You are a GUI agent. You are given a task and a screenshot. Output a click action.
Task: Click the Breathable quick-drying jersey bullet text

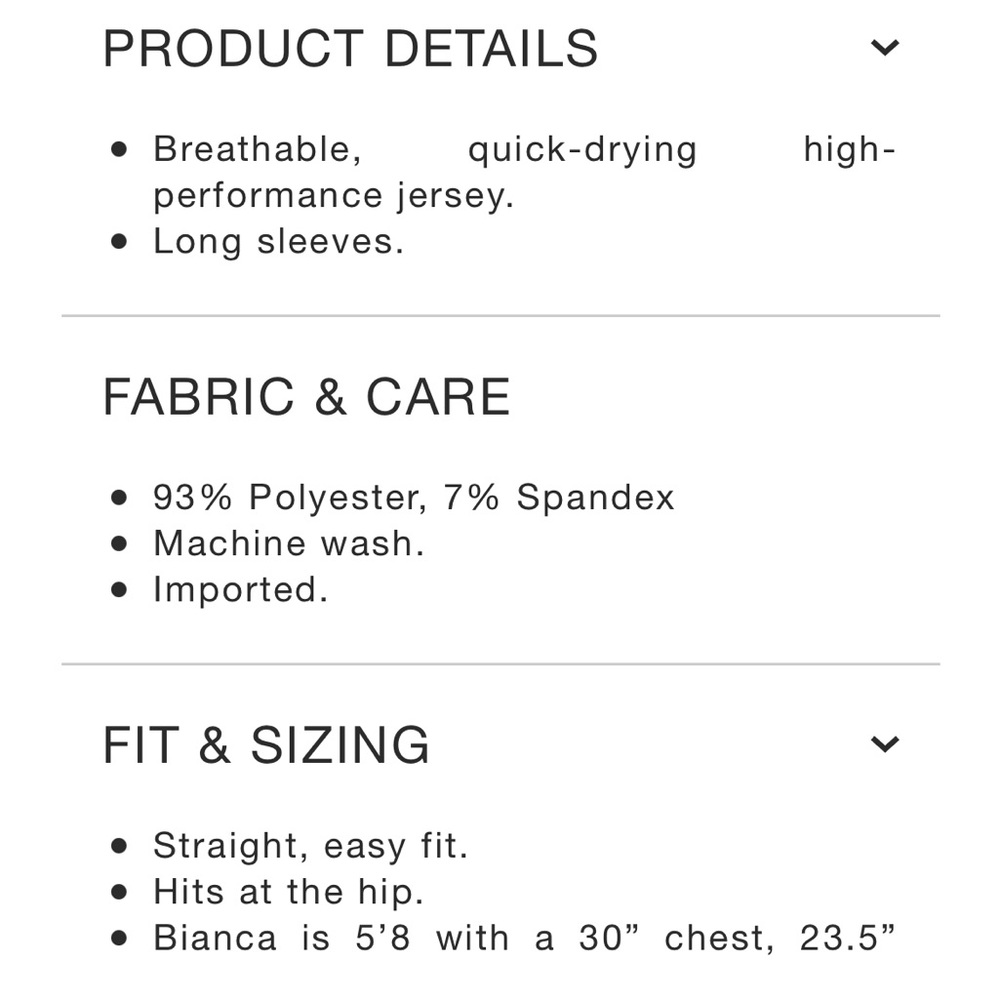click(x=524, y=172)
